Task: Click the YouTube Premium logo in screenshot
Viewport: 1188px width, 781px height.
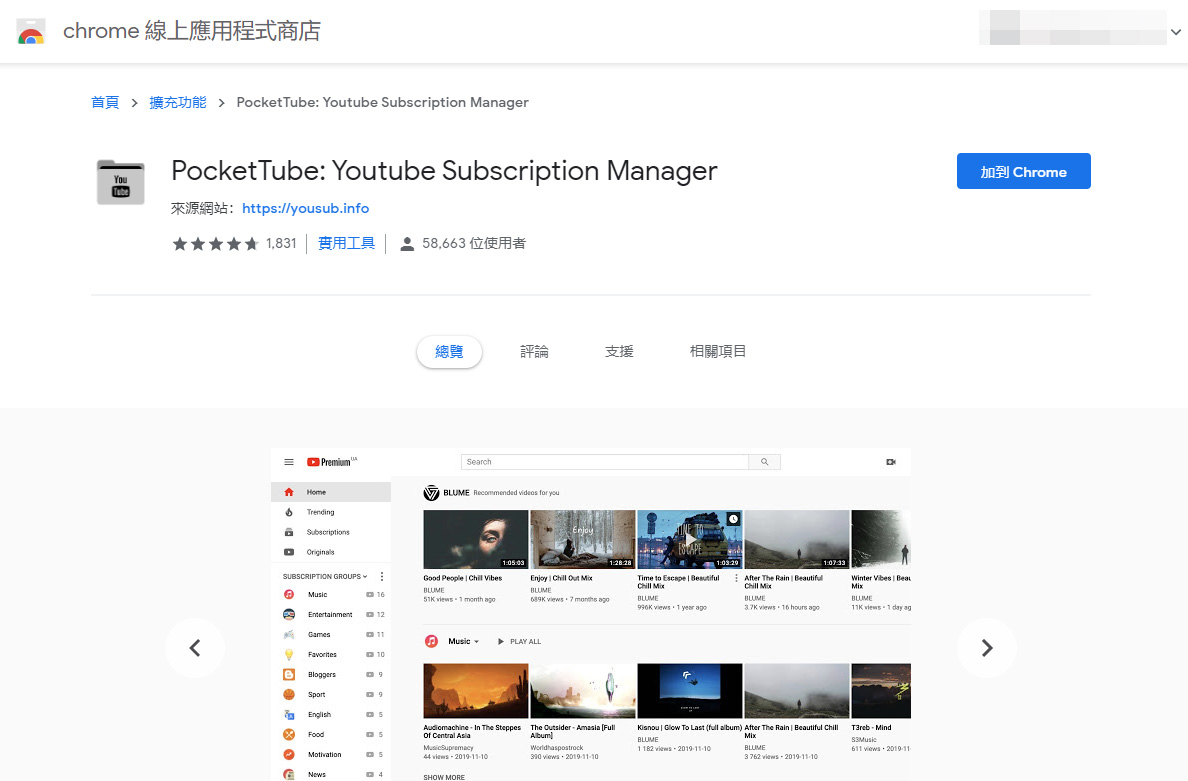Action: point(332,462)
